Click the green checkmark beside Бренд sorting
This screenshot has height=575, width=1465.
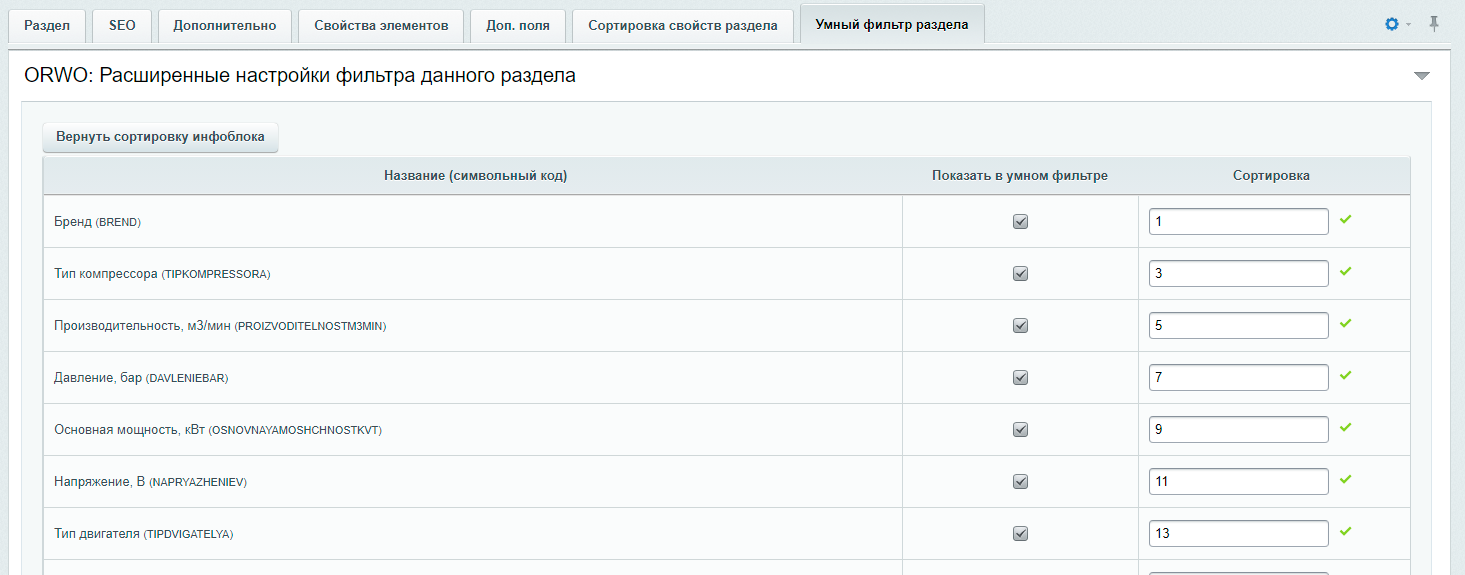(x=1346, y=219)
